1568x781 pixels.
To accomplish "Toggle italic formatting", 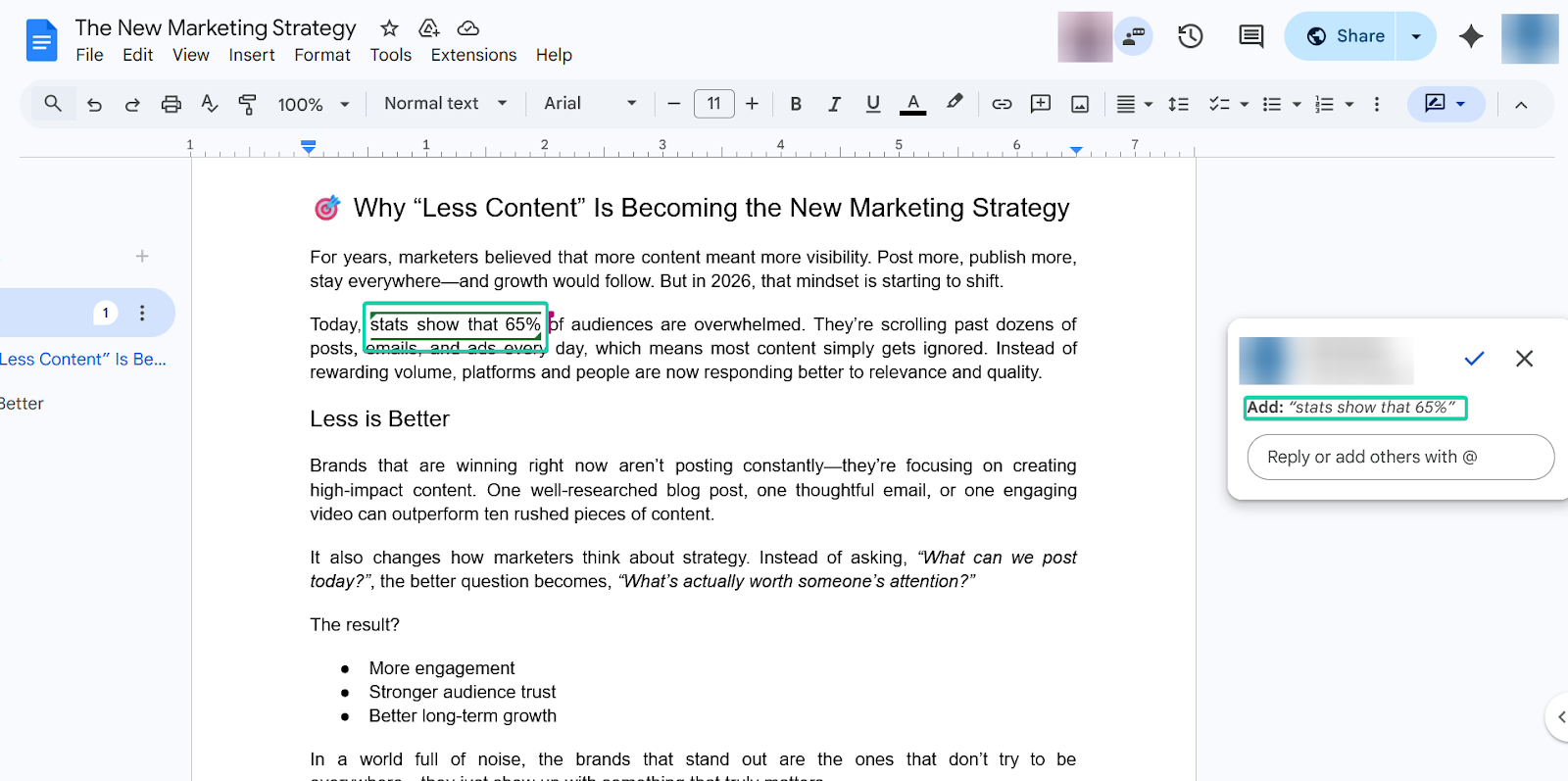I will coord(834,104).
